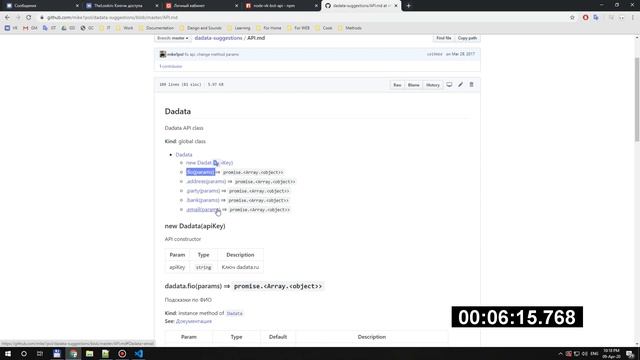This screenshot has height=360, width=640.
Task: Open the Cook bookmarks folder
Action: pyautogui.click(x=324, y=28)
